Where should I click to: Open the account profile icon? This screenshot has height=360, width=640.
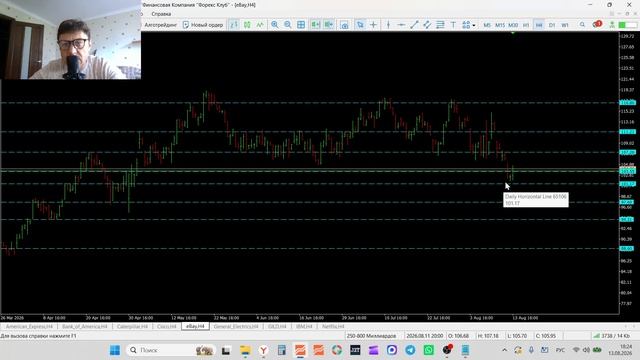point(612,25)
